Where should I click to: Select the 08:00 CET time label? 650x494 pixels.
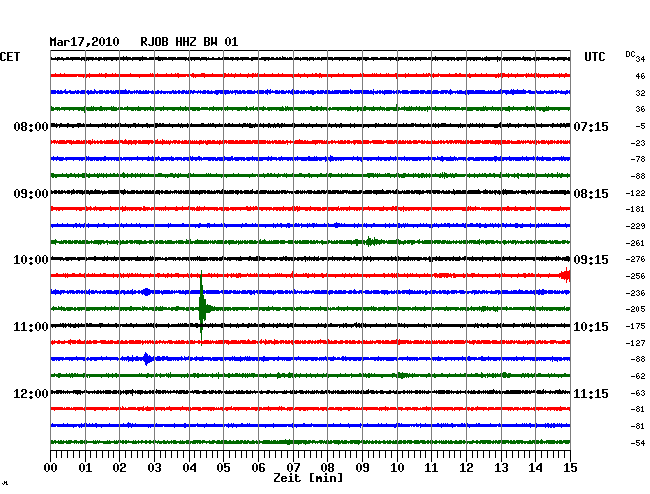(31, 126)
